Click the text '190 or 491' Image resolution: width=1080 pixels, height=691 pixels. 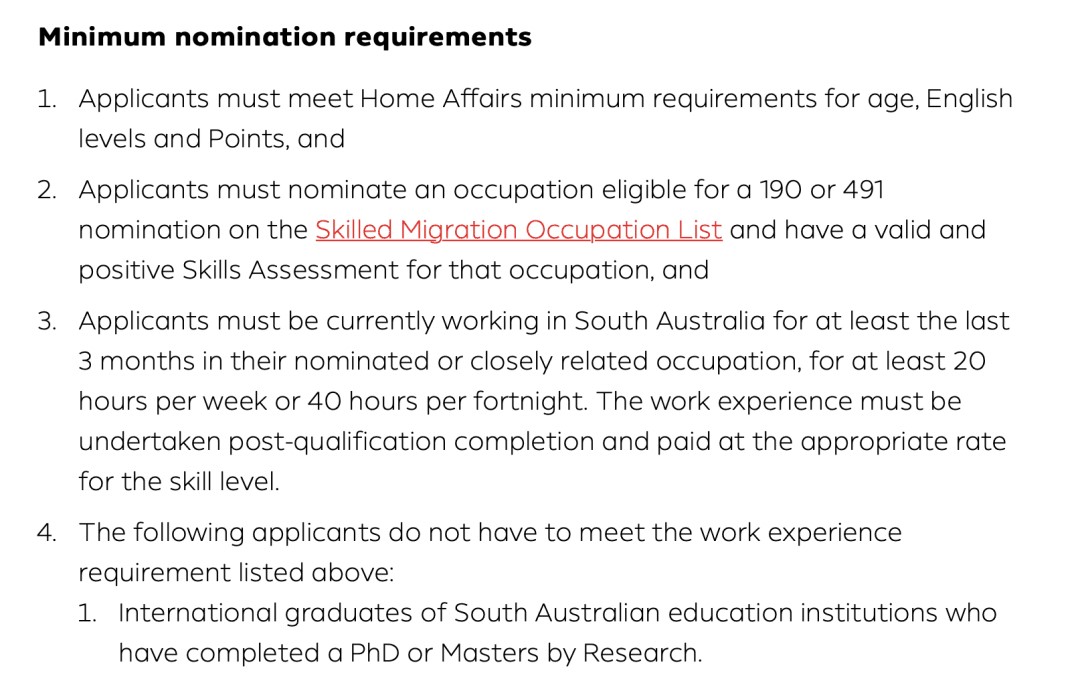pyautogui.click(x=822, y=190)
